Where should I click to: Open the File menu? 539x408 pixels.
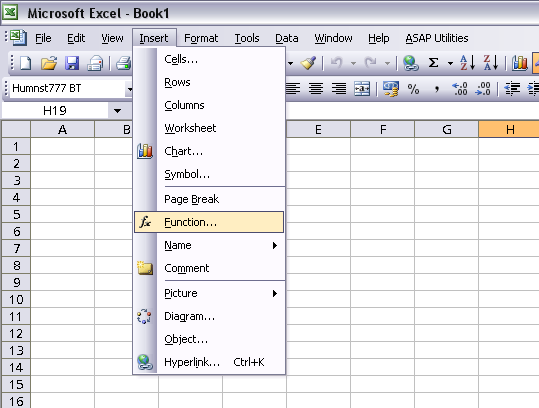coord(43,38)
